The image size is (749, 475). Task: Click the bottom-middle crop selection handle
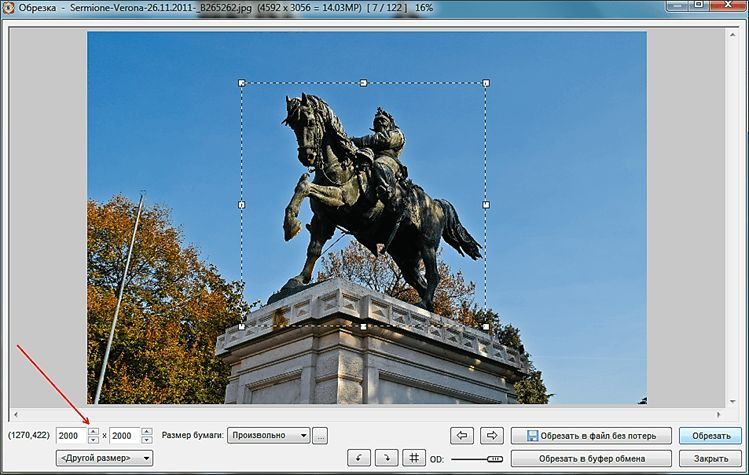(x=364, y=327)
